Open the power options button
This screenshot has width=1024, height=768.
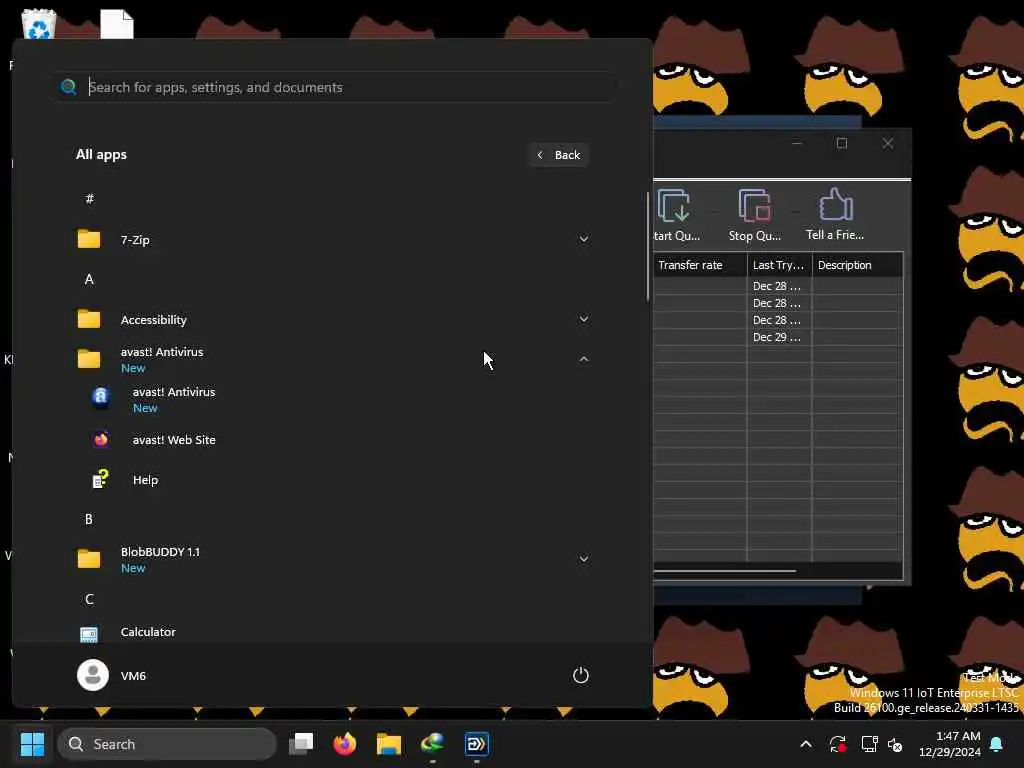(x=581, y=675)
